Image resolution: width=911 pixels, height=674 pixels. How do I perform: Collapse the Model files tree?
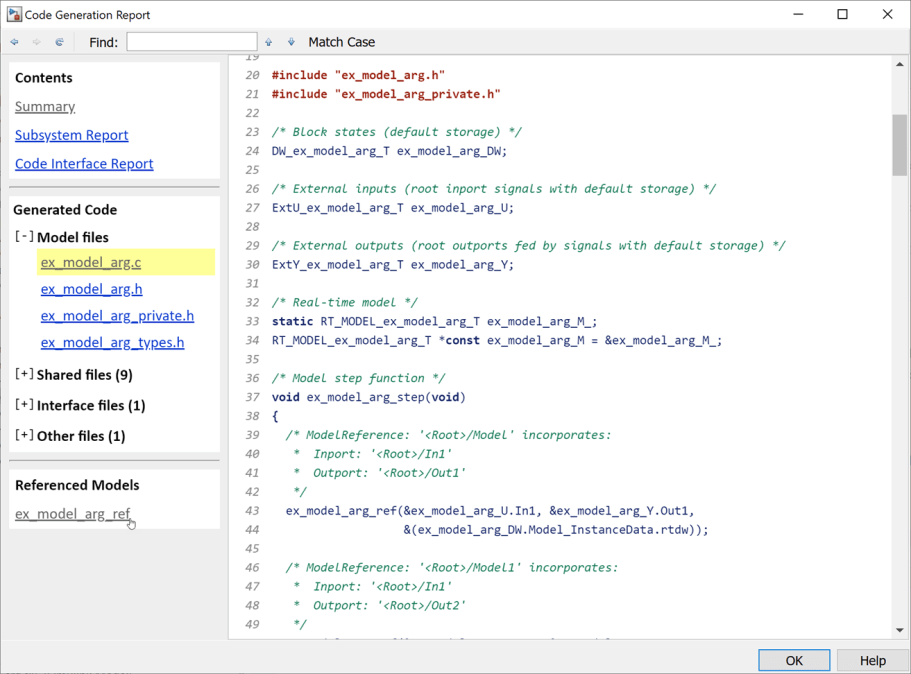[24, 237]
